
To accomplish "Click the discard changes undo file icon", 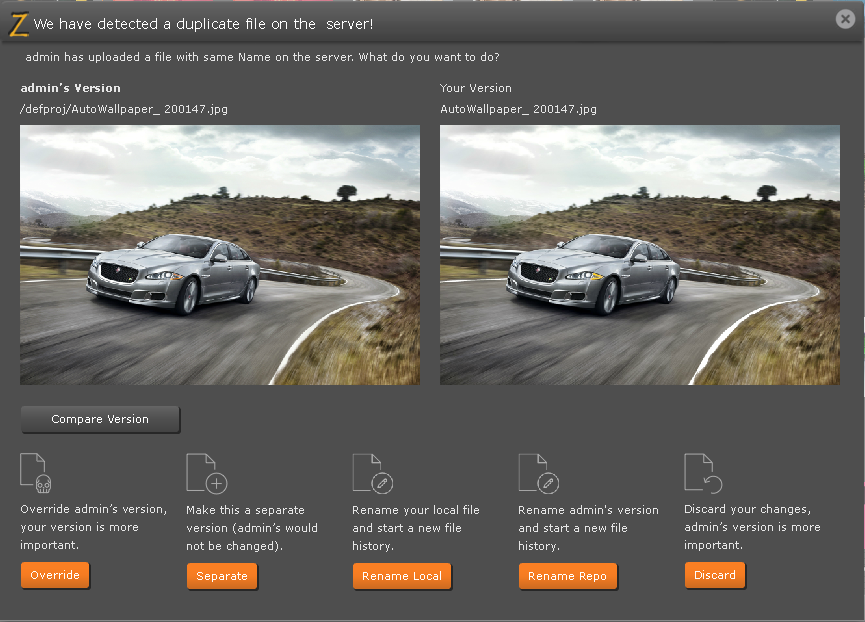I will tap(703, 473).
